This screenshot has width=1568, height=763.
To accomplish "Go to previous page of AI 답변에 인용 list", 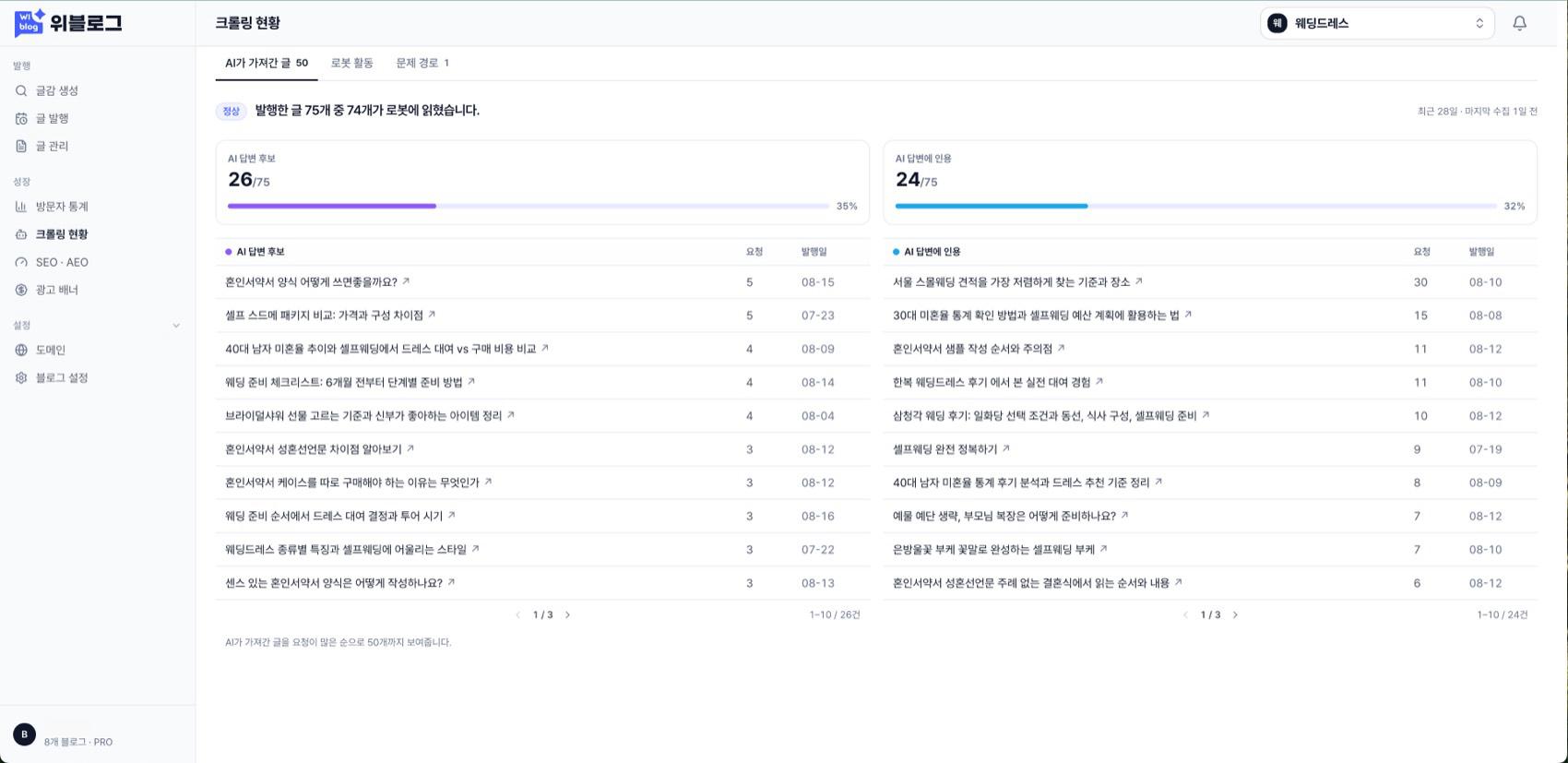I will pos(1186,614).
